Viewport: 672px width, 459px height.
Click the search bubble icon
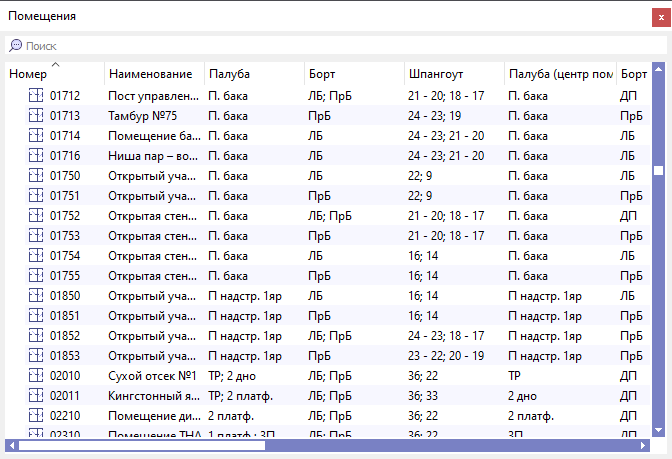(16, 46)
